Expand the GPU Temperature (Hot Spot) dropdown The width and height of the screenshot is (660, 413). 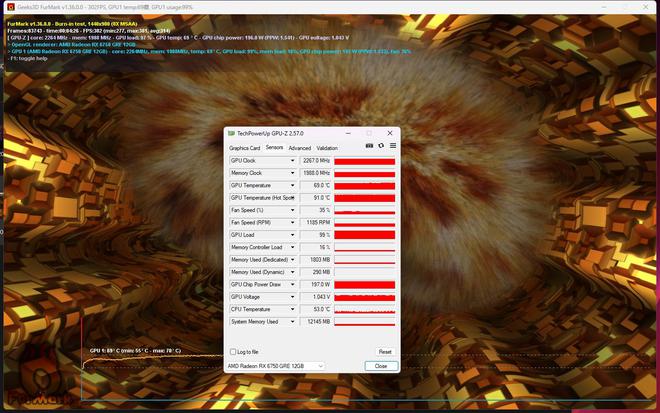293,198
